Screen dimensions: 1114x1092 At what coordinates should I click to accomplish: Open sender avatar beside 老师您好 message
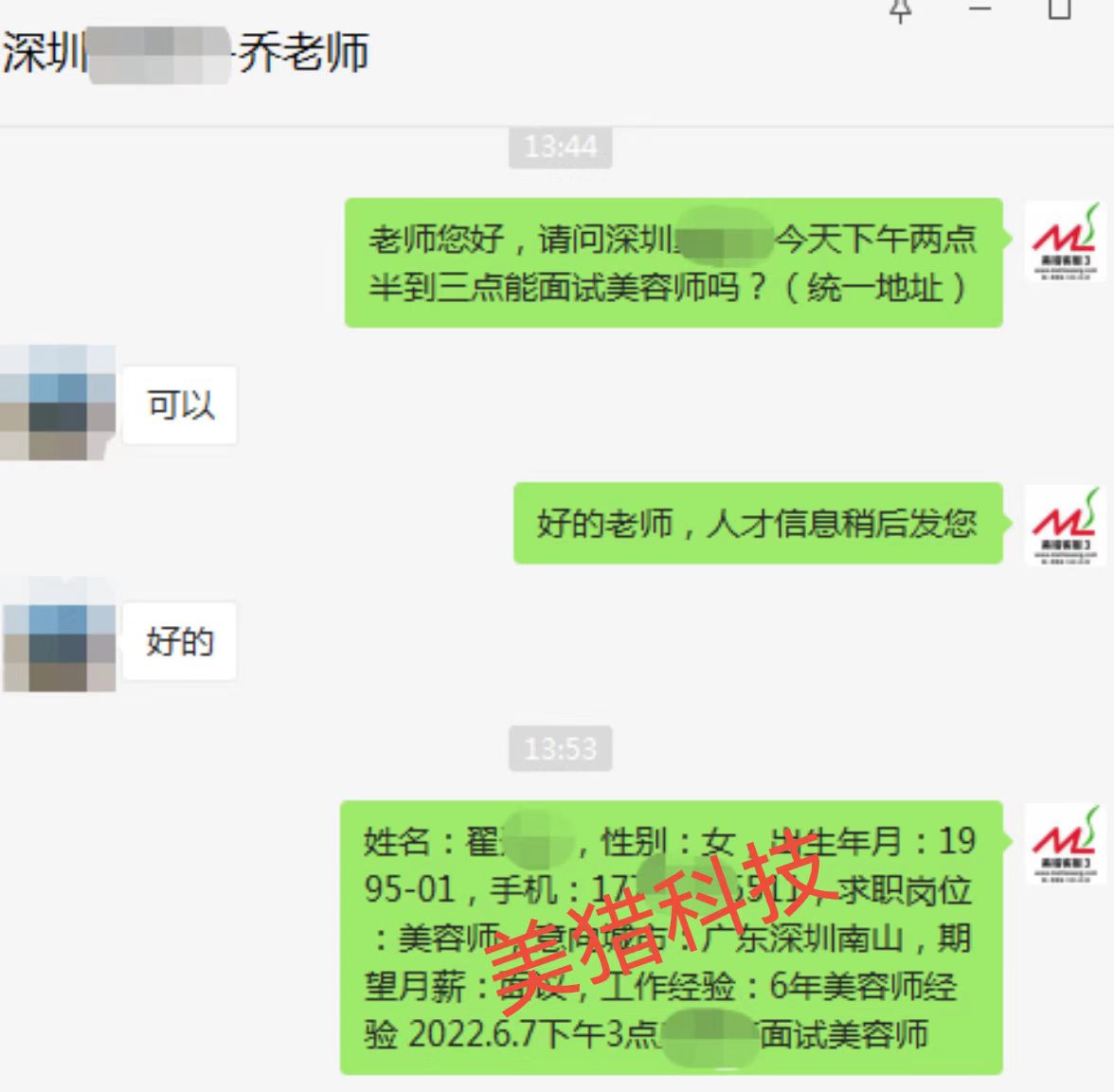pos(1065,242)
